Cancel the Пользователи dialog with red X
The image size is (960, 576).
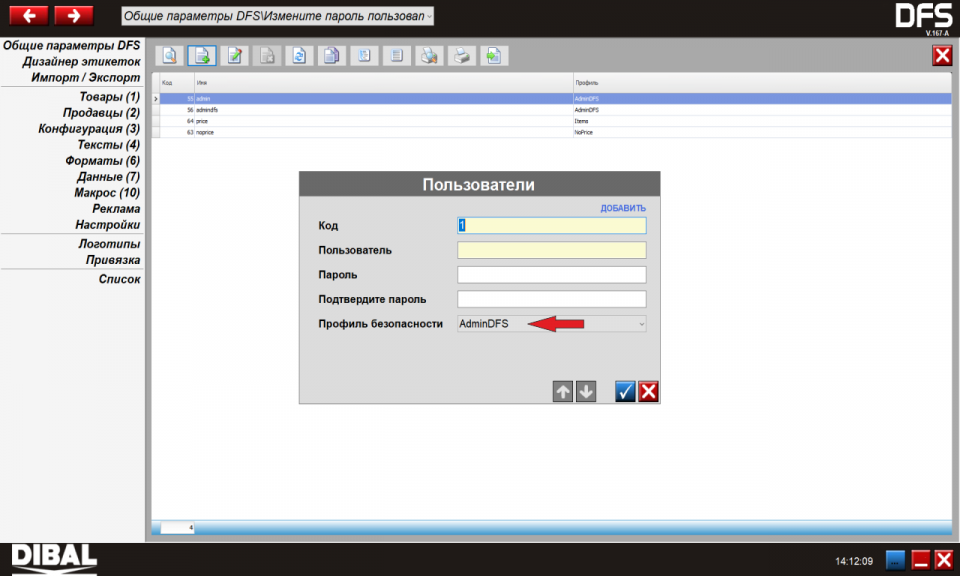(648, 392)
